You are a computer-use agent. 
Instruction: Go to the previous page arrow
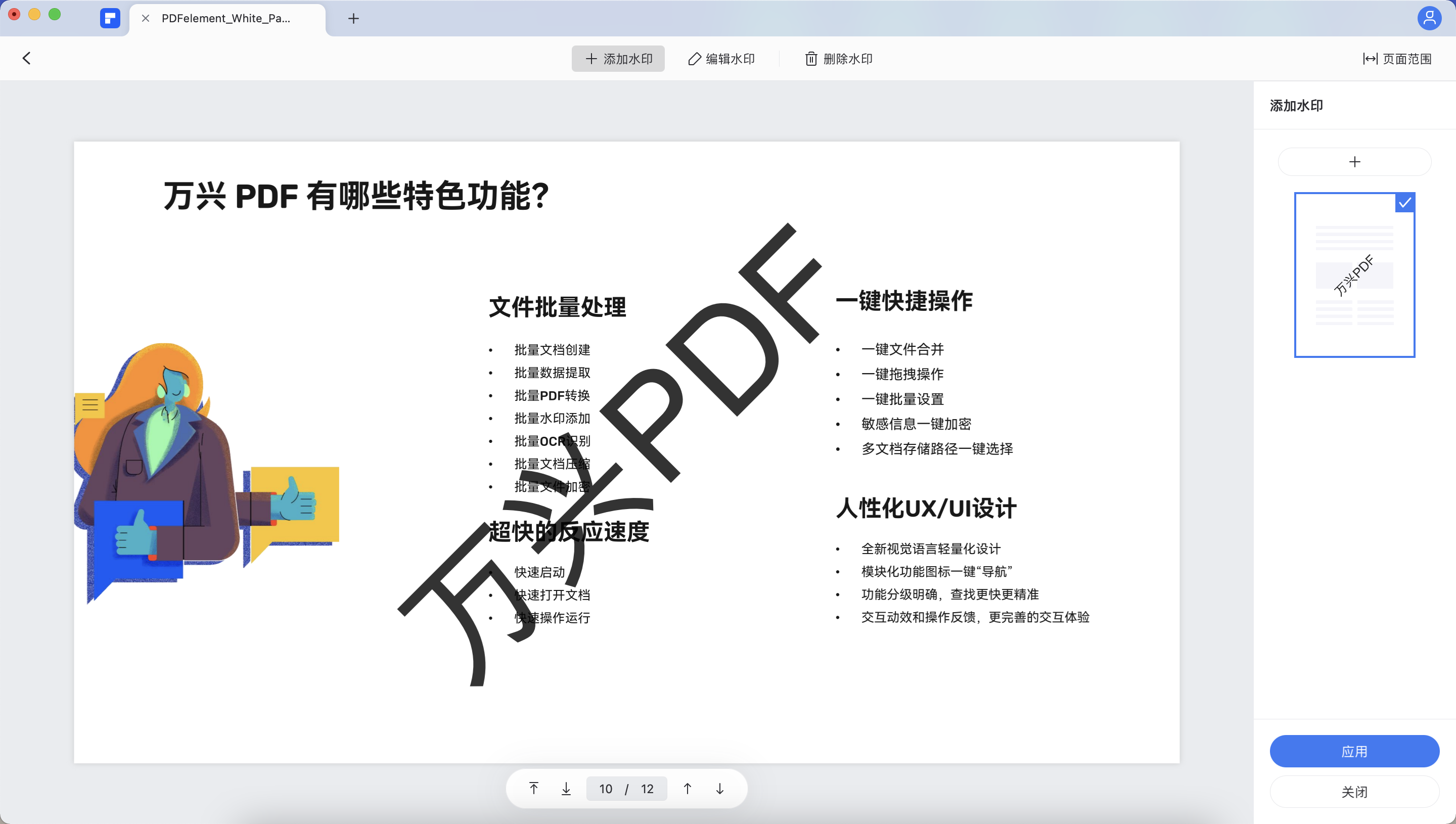pos(687,788)
